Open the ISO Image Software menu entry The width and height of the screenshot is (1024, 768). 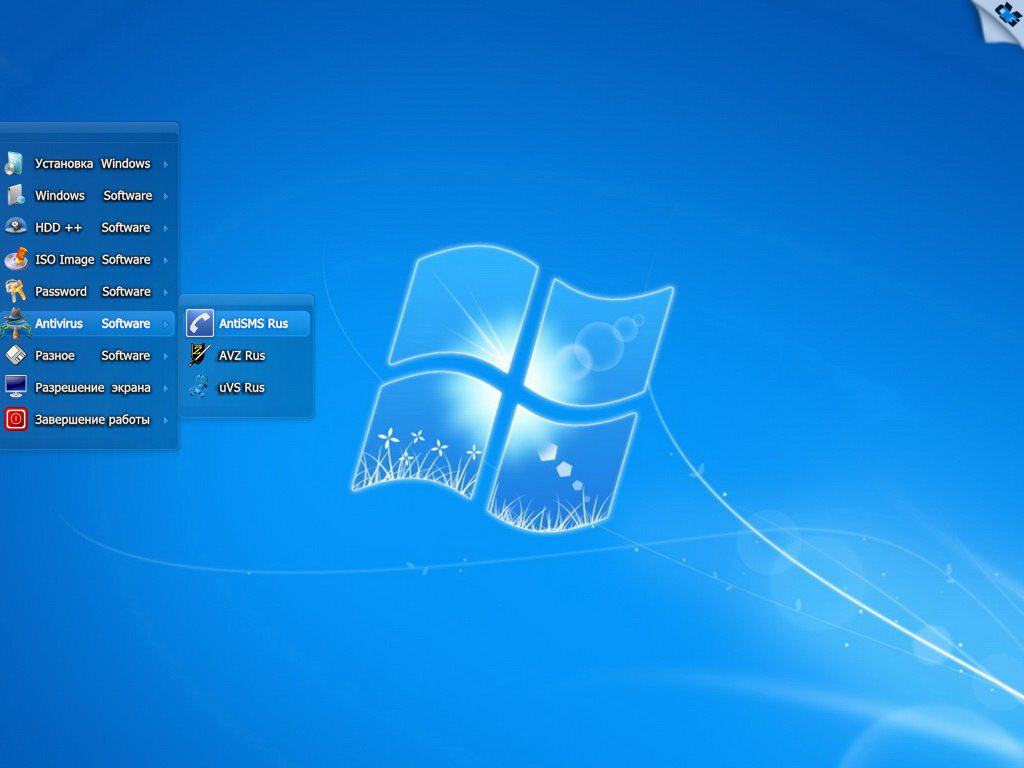pos(88,259)
